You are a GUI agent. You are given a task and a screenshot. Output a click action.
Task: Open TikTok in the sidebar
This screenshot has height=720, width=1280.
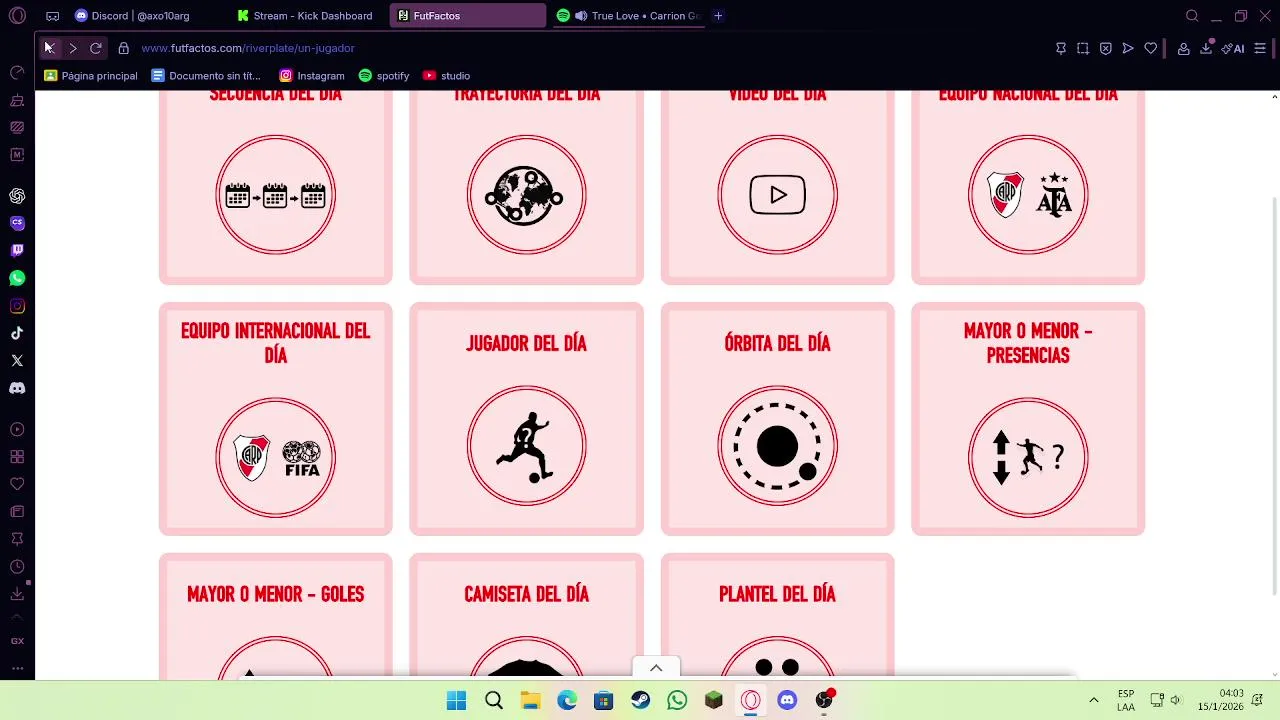17,333
